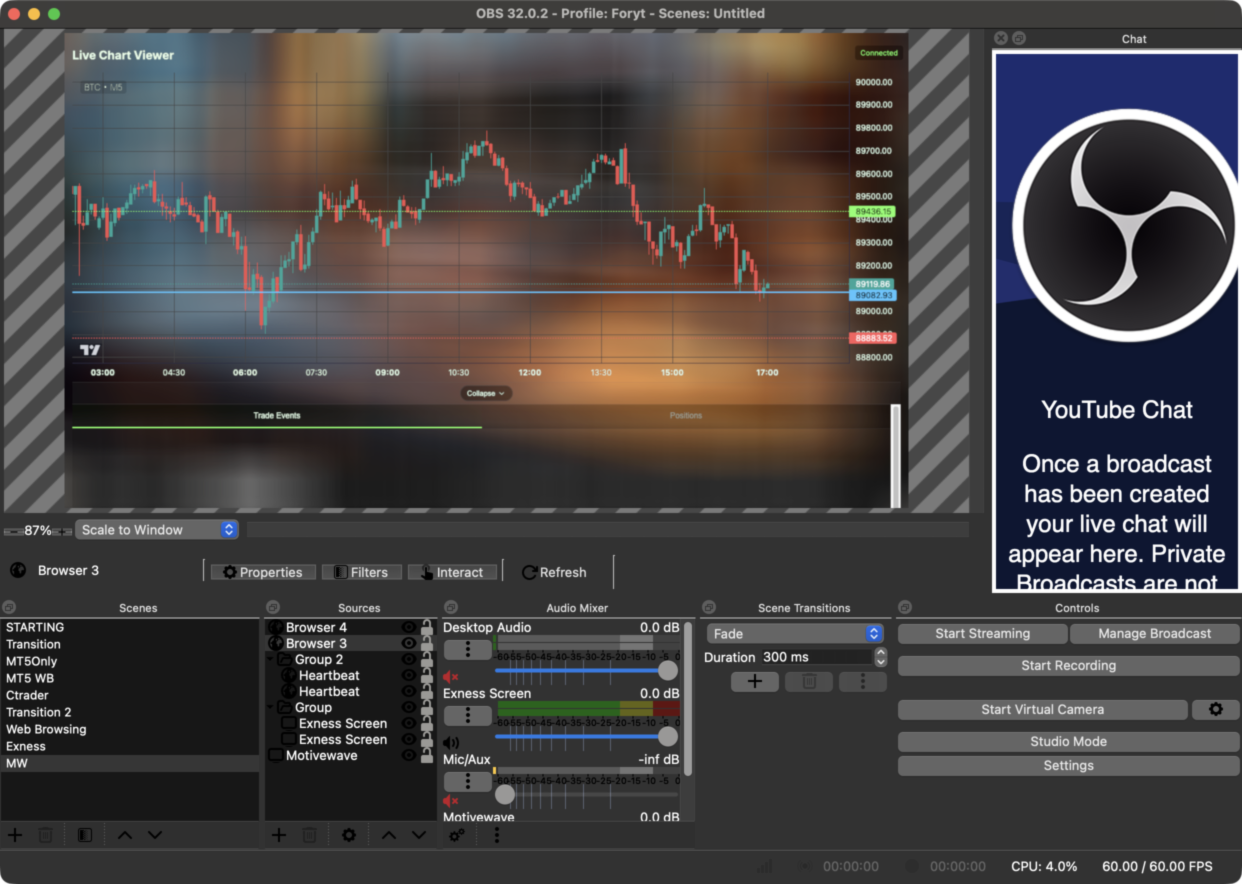This screenshot has height=884, width=1242.
Task: Mute the Exness Screen audio
Action: [451, 743]
